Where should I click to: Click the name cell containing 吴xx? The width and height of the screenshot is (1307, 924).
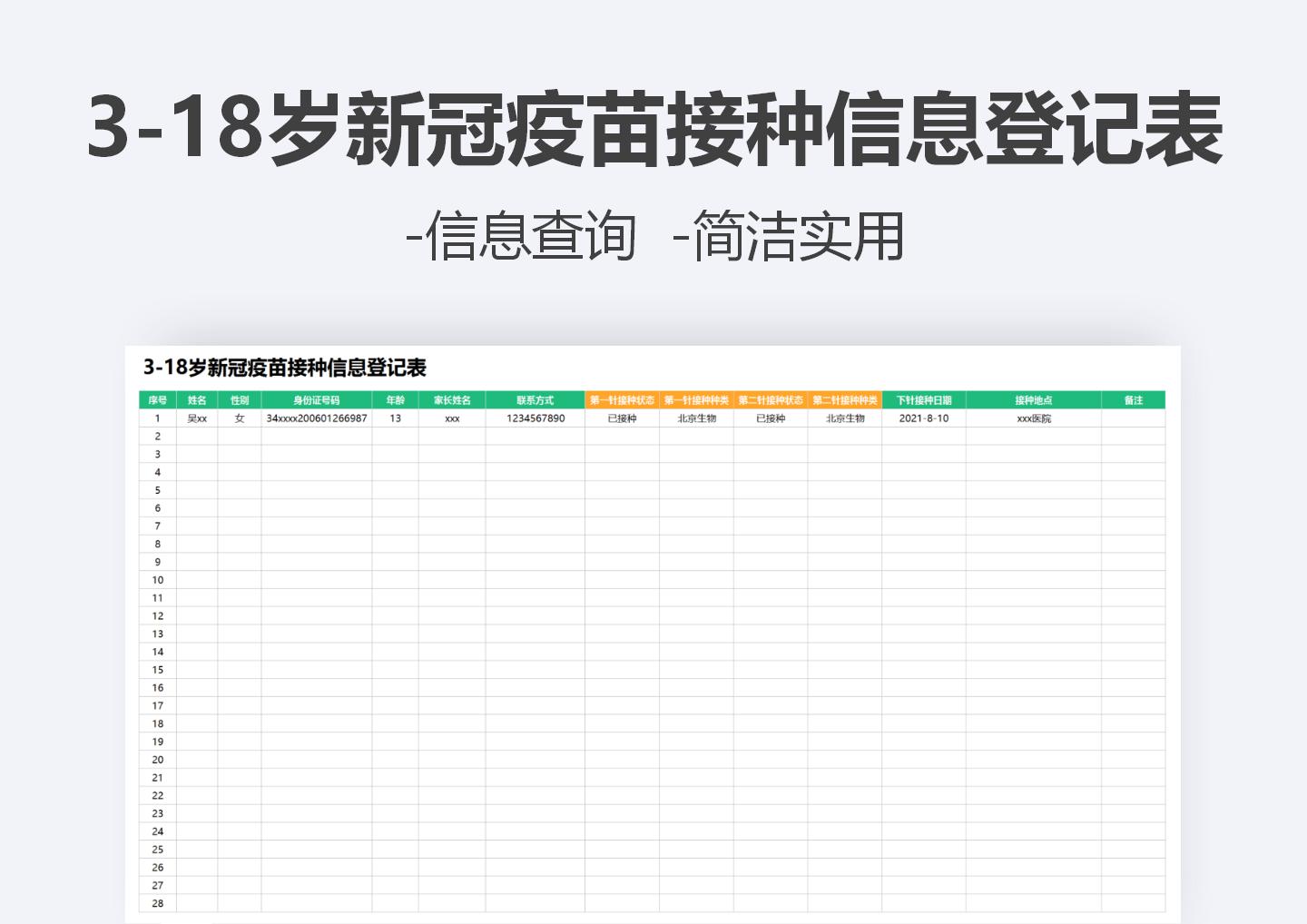[x=197, y=418]
